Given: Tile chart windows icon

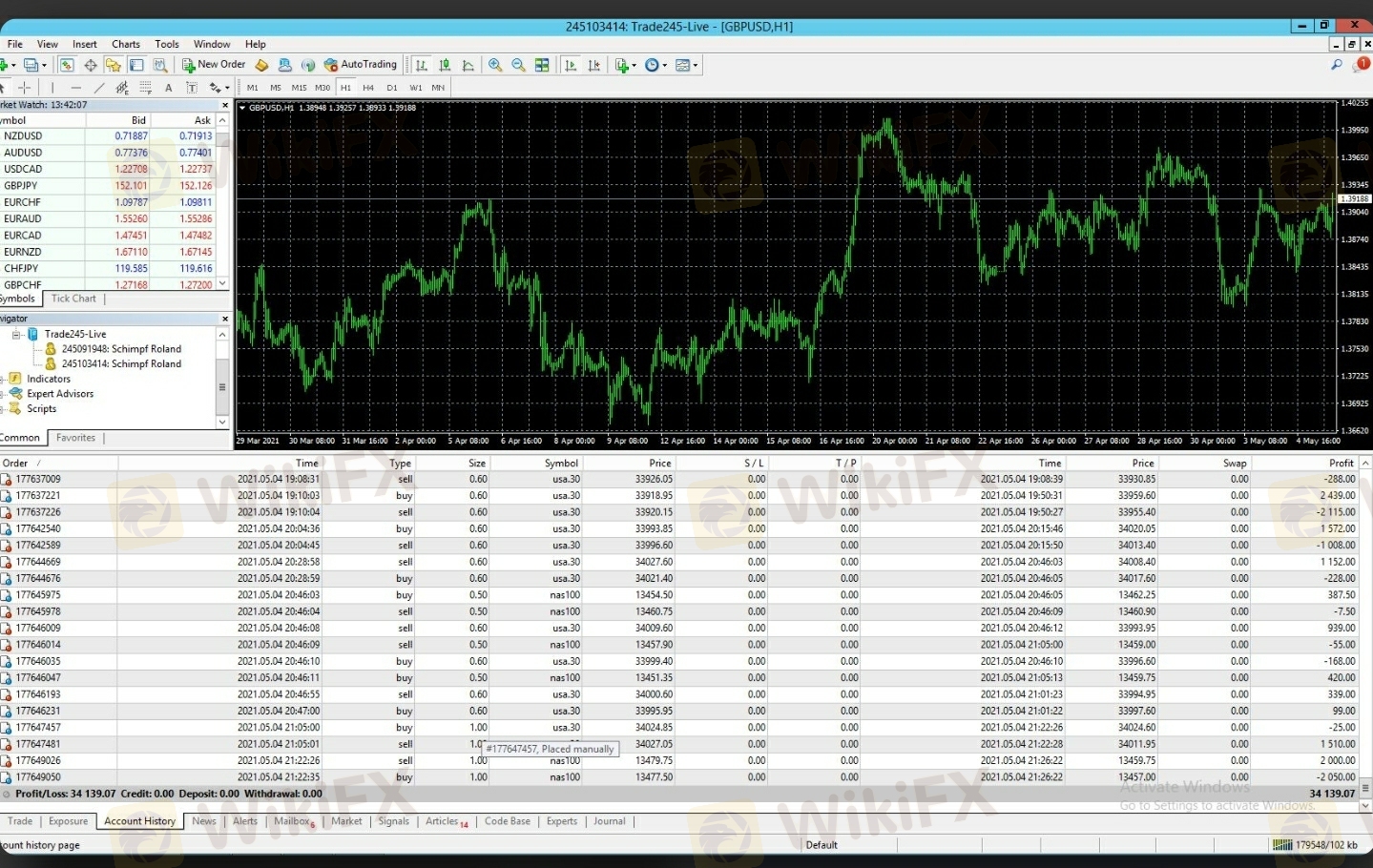Looking at the screenshot, I should pyautogui.click(x=542, y=65).
